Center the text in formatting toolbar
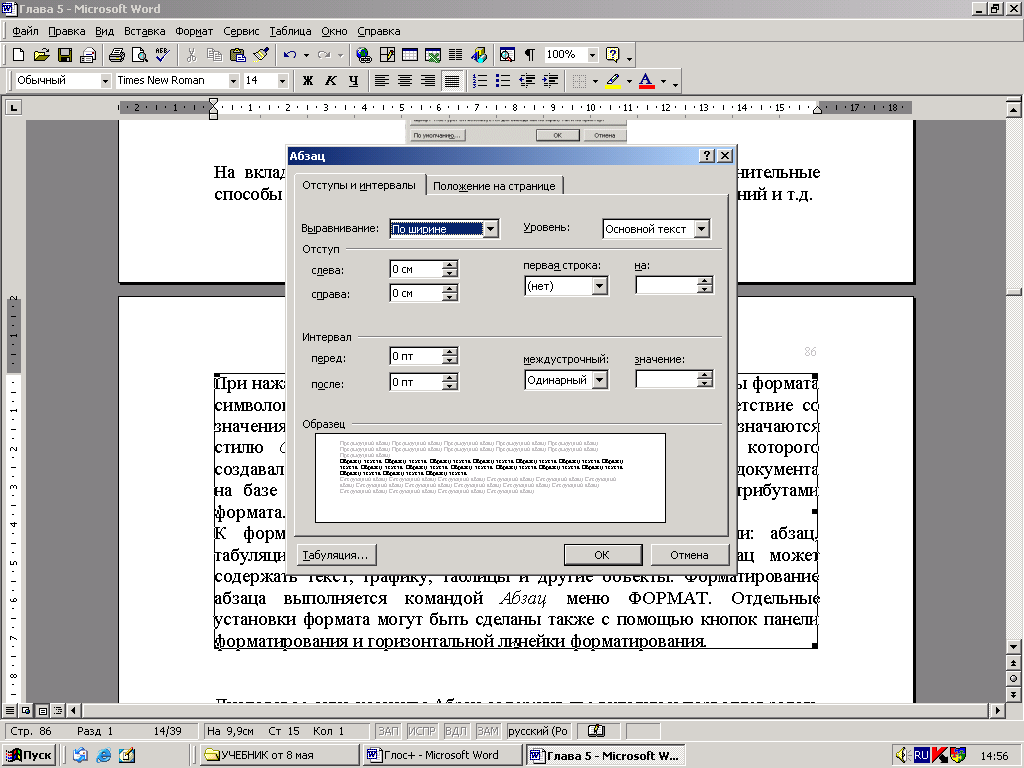Viewport: 1024px width, 768px height. click(405, 80)
